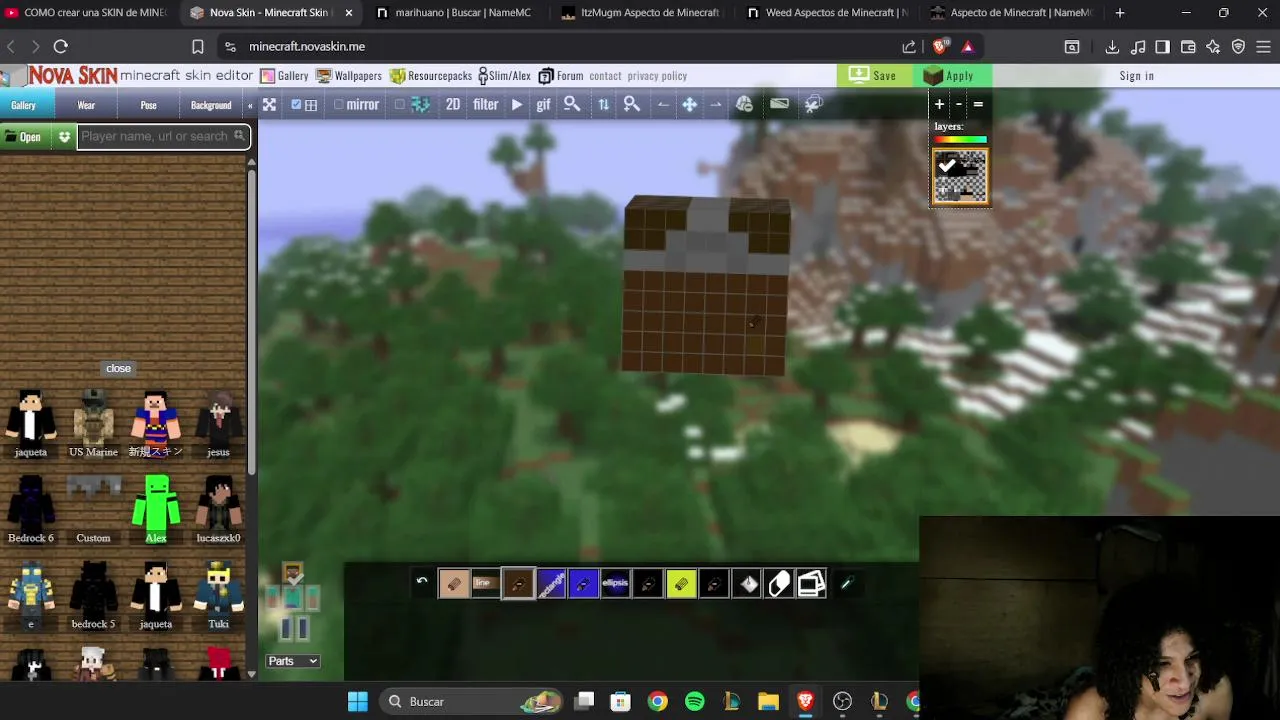Select the eraser tool
The width and height of the screenshot is (1280, 720).
click(779, 584)
